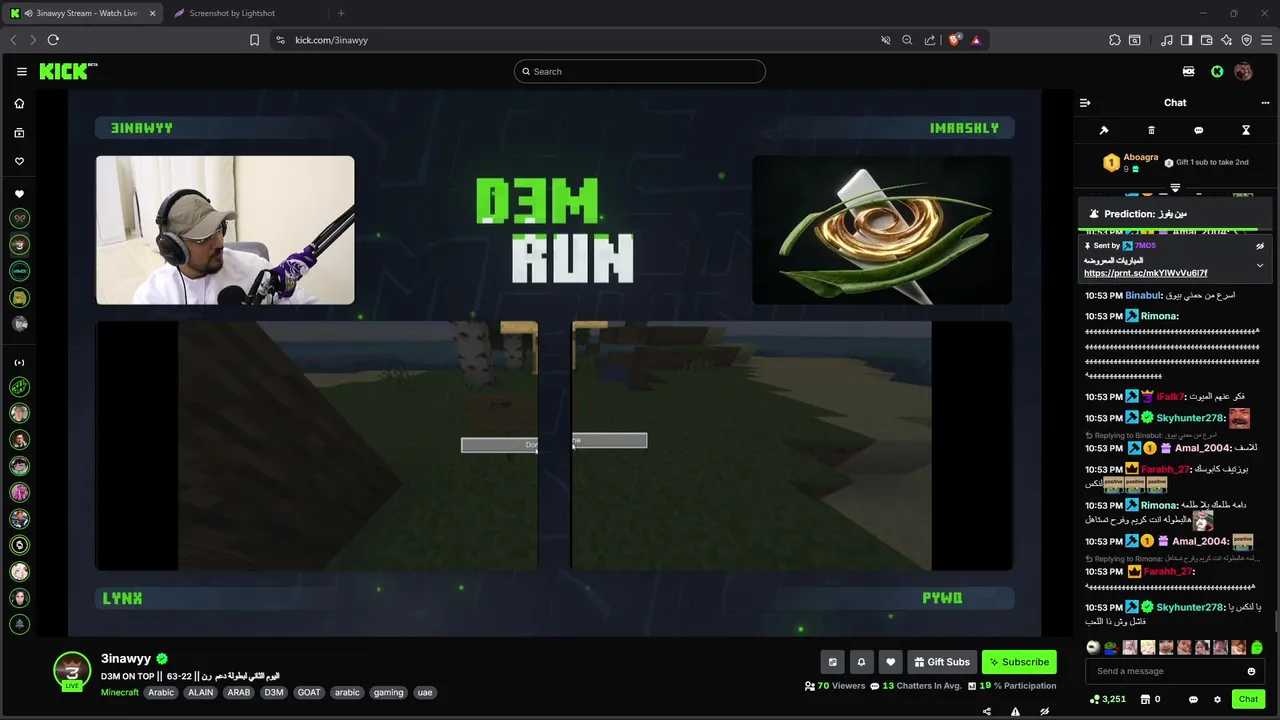The width and height of the screenshot is (1280, 720).
Task: Select the uae tag
Action: coord(425,692)
